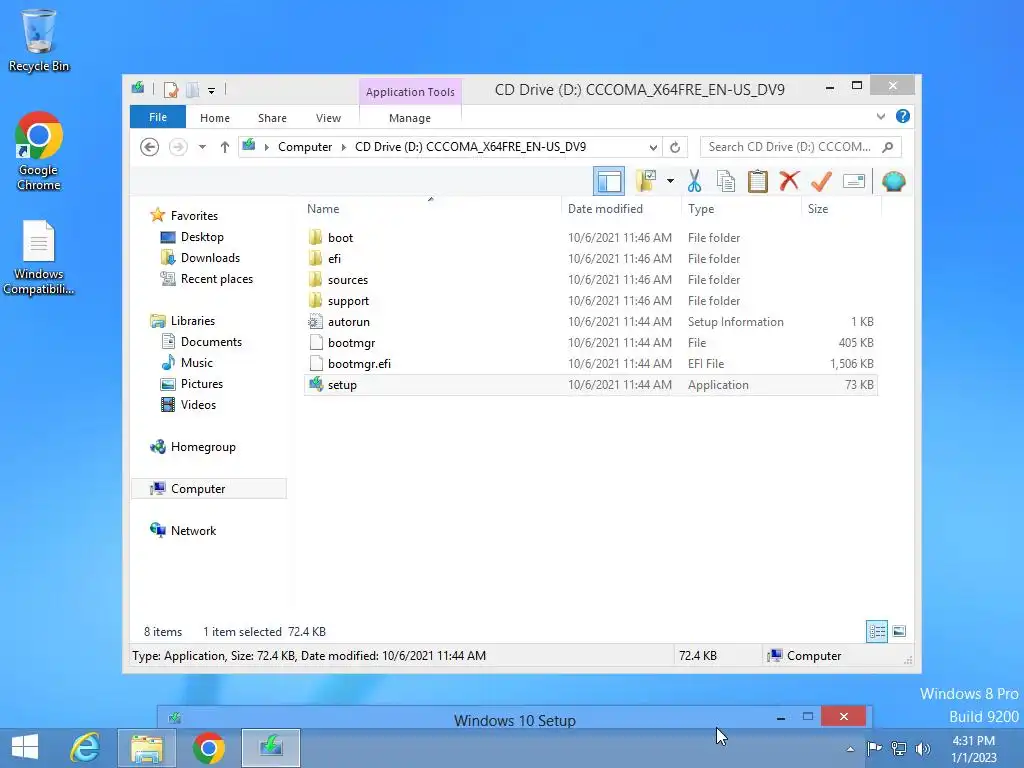
Task: Click the Application Tools contextual tab header
Action: coord(410,92)
